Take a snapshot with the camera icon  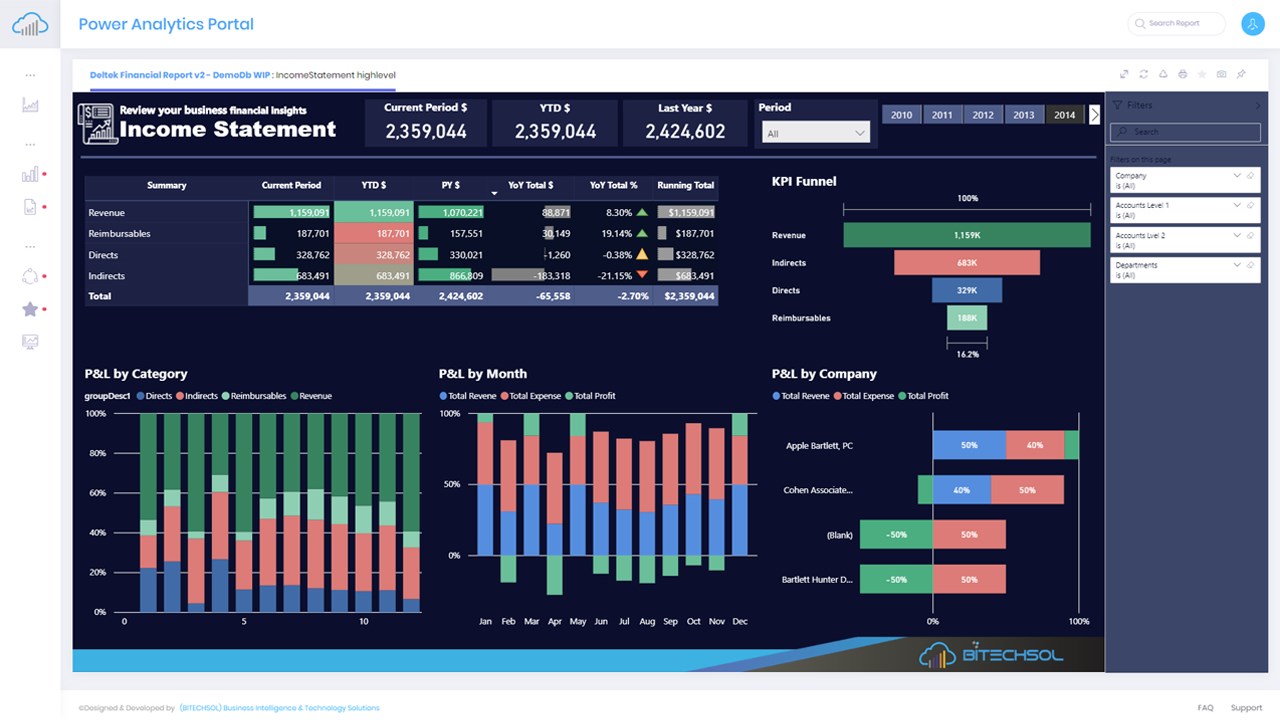point(1222,74)
